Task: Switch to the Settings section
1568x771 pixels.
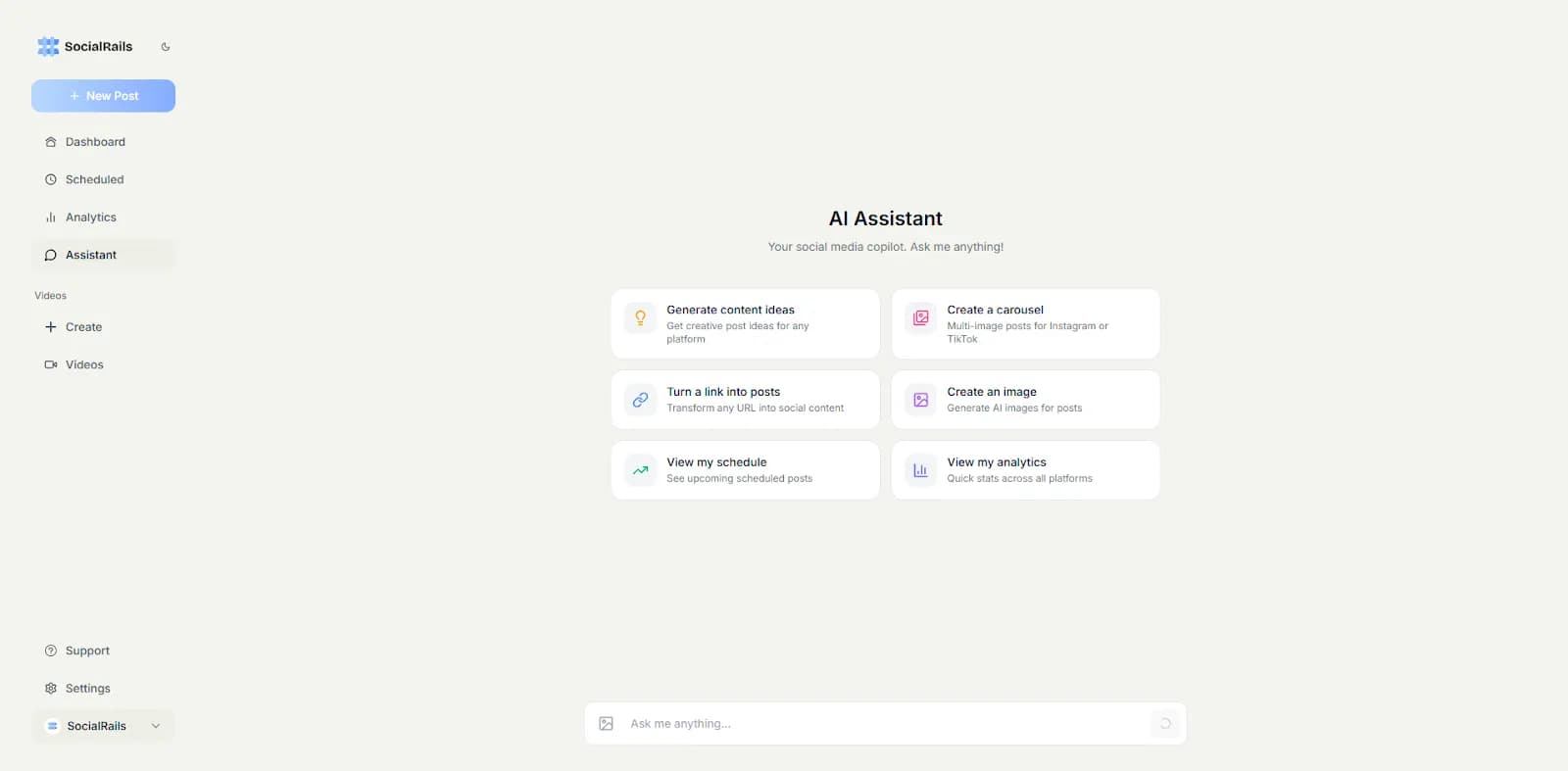Action: (x=87, y=688)
